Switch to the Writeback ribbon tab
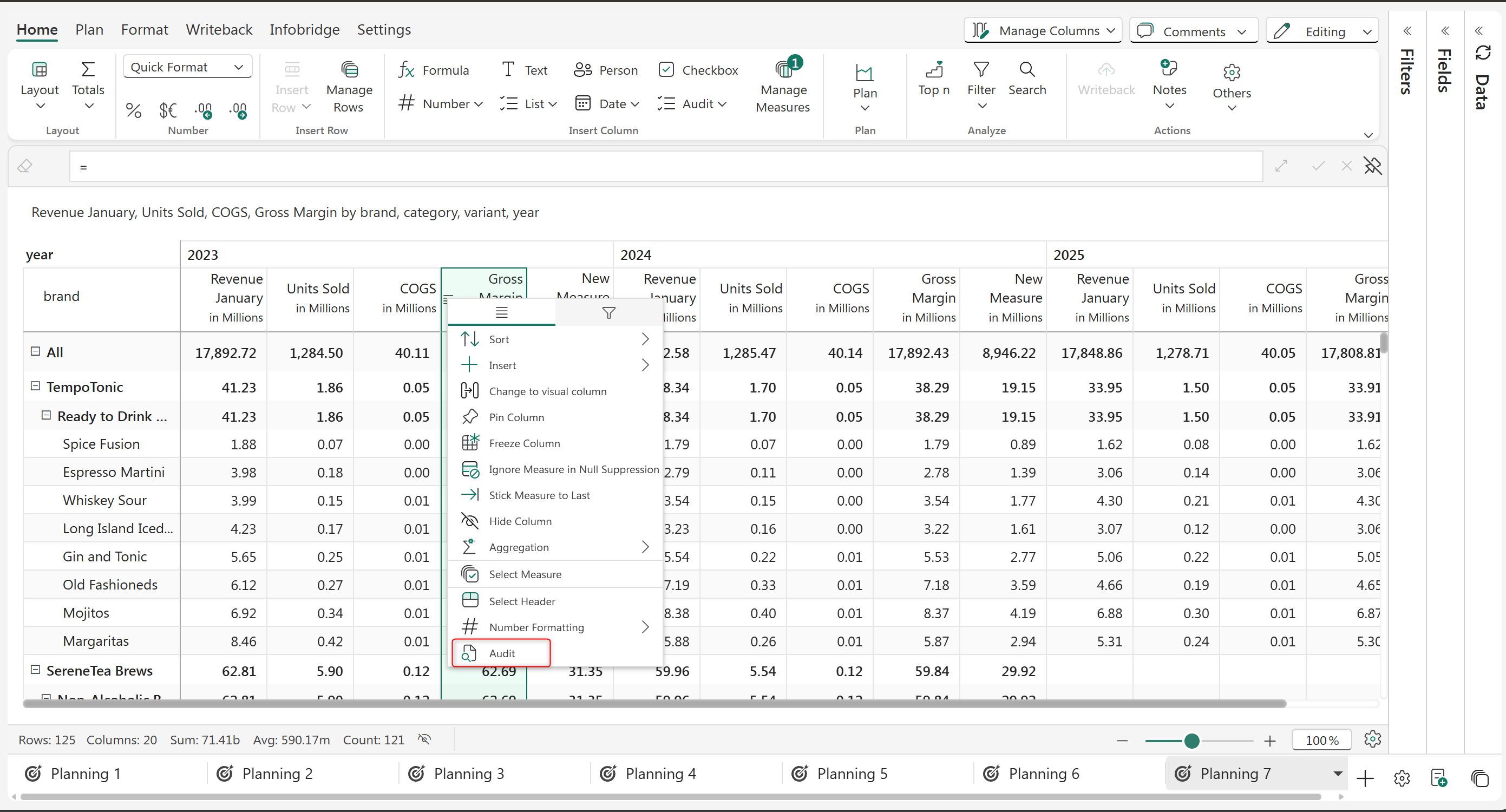 point(219,30)
